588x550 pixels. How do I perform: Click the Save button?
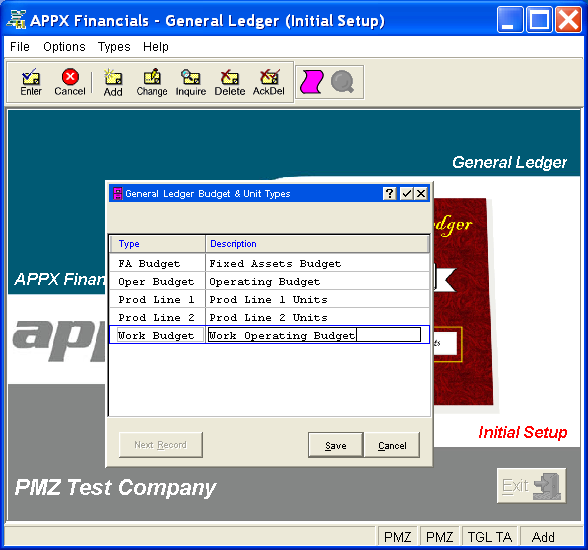coord(336,445)
